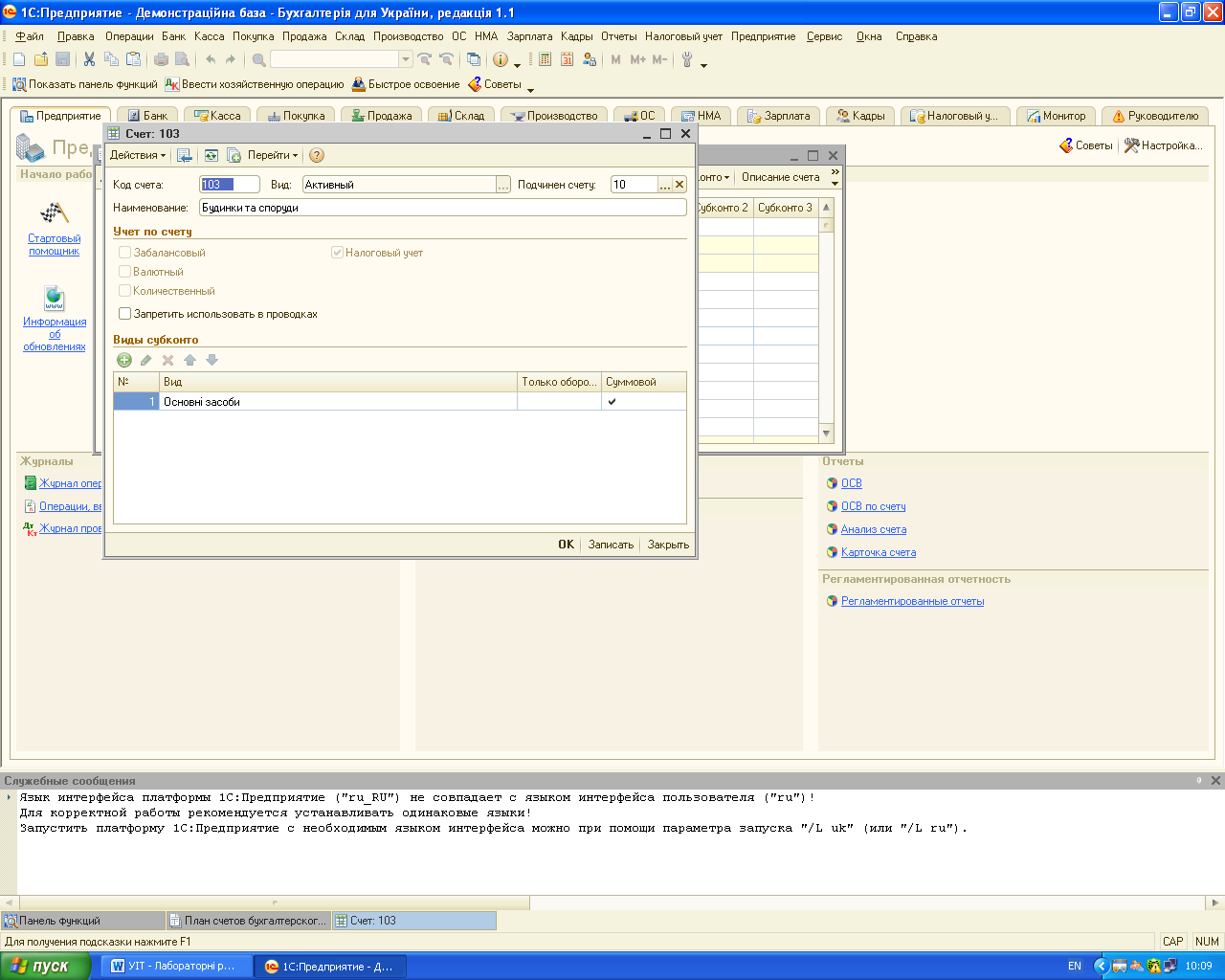Open the Calendar icon in main toolbar
This screenshot has height=980, width=1225.
[x=567, y=59]
